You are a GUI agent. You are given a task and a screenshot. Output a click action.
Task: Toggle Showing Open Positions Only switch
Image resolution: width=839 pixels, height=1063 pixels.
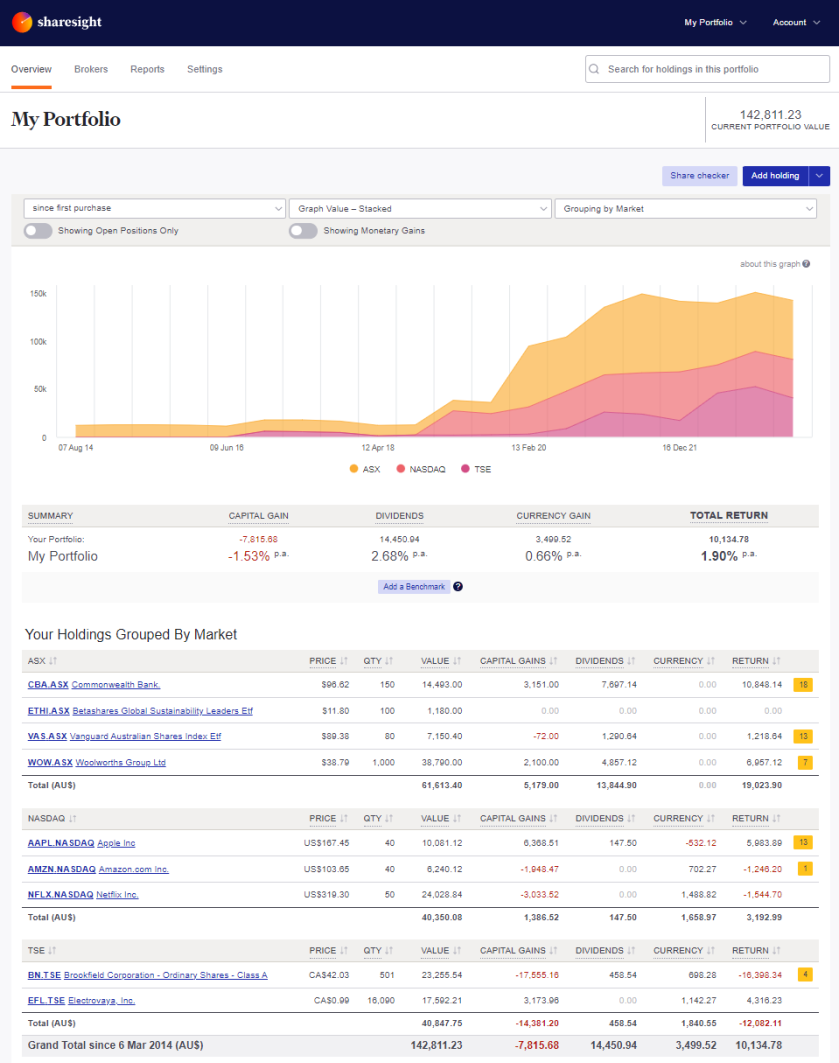click(x=38, y=231)
